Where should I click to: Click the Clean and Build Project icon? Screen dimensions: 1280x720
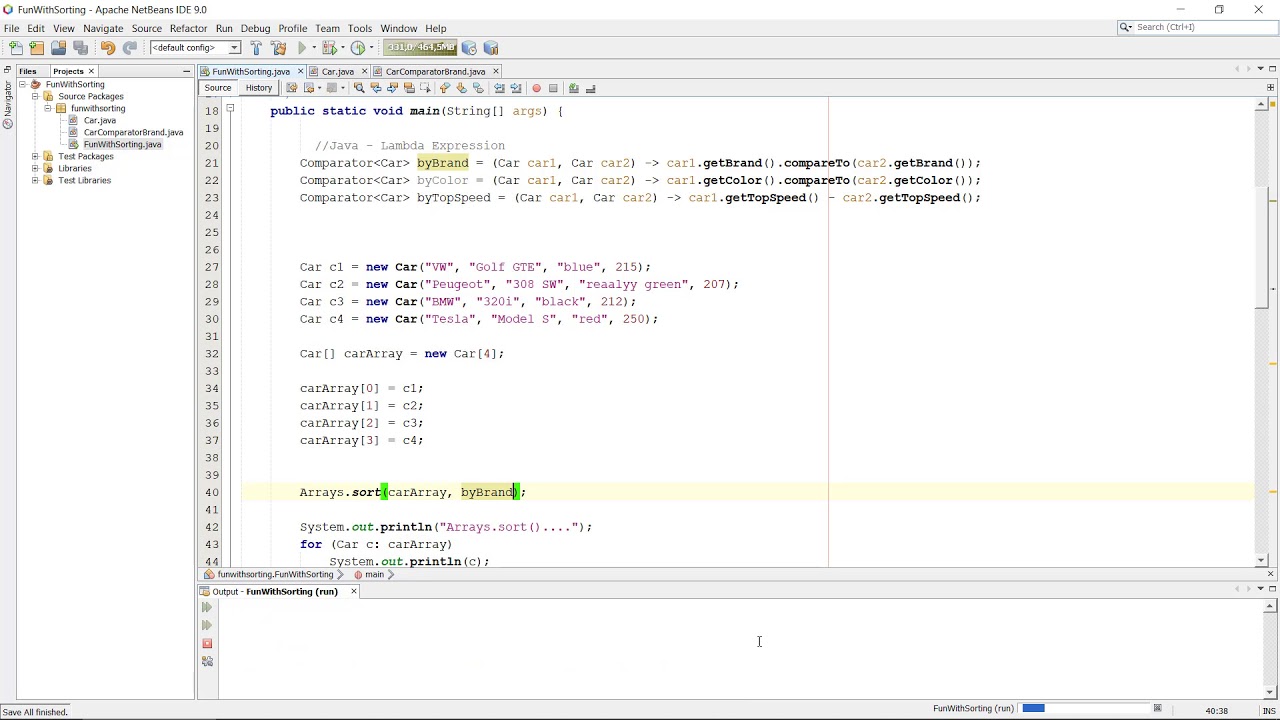279,47
